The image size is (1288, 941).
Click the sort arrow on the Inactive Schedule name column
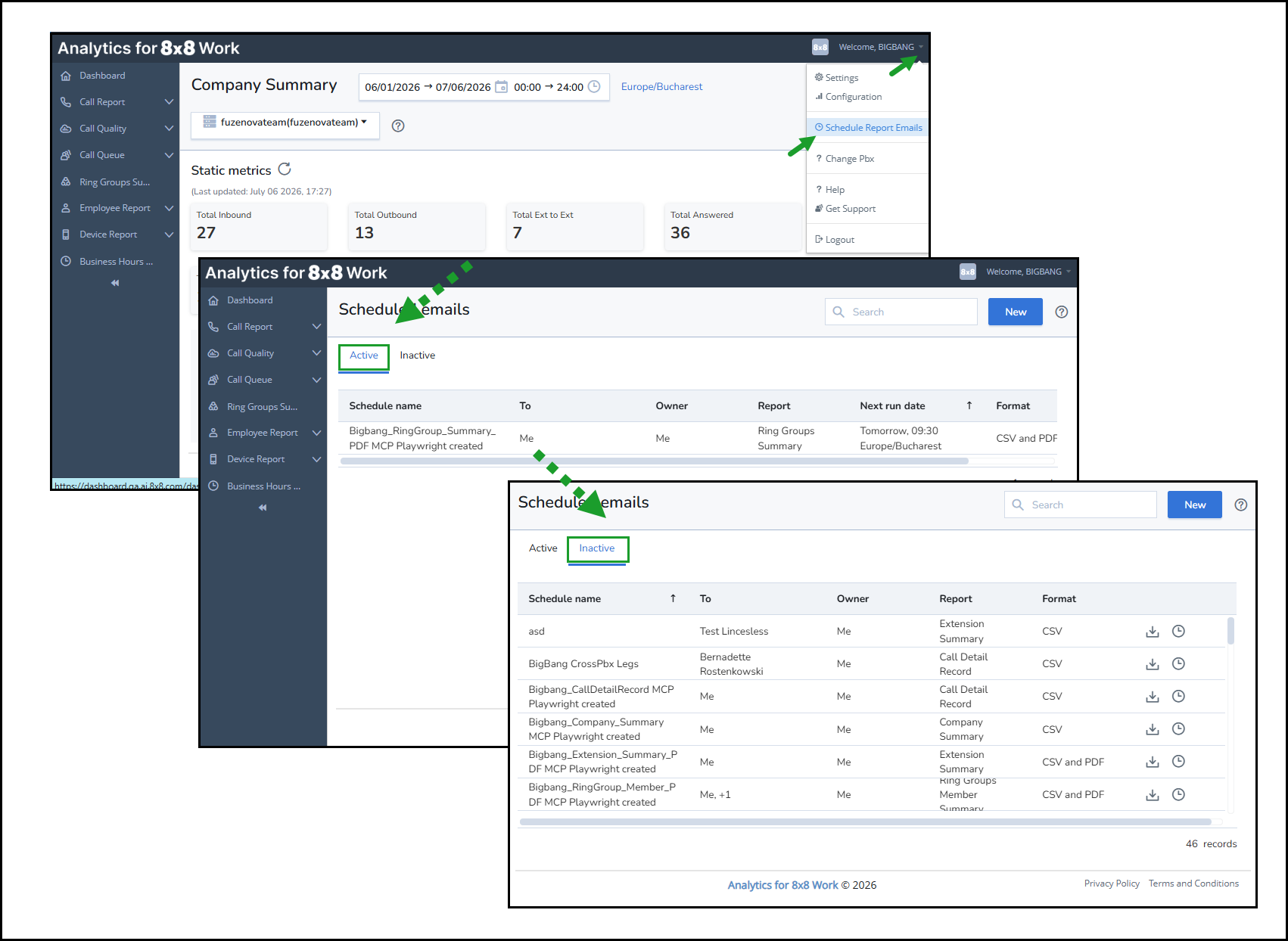pos(673,598)
